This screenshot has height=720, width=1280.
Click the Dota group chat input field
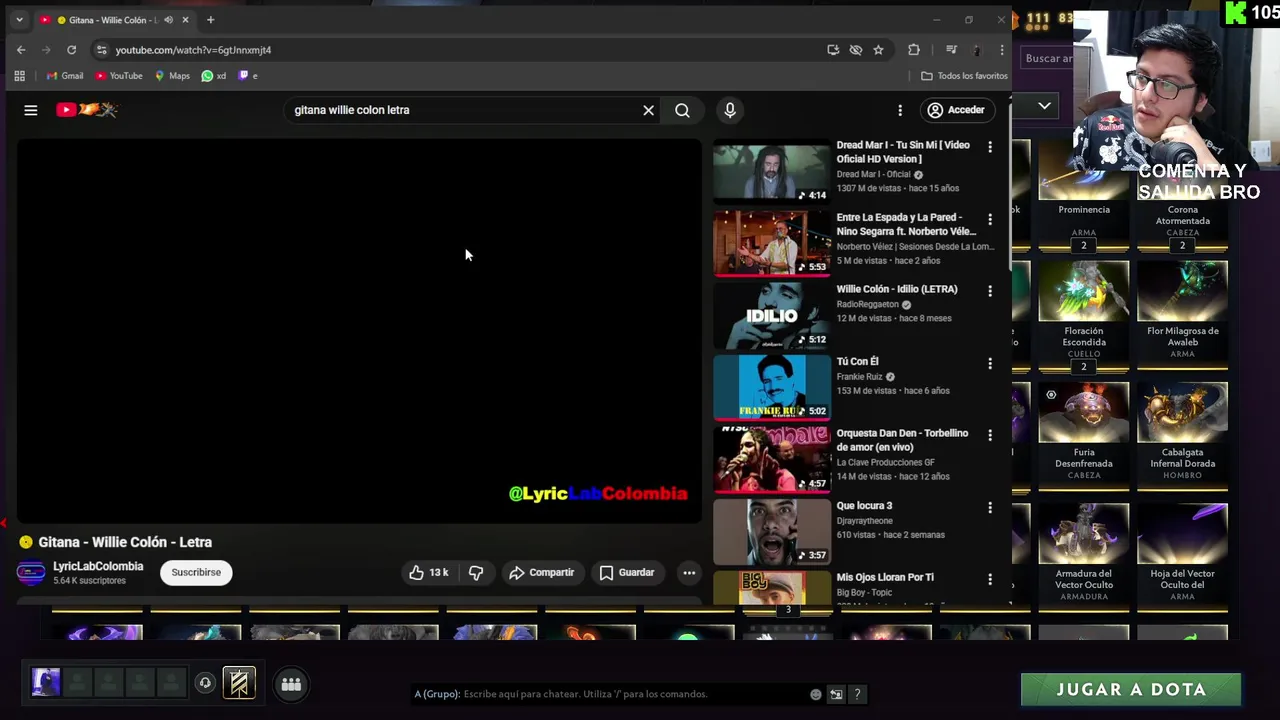point(610,694)
